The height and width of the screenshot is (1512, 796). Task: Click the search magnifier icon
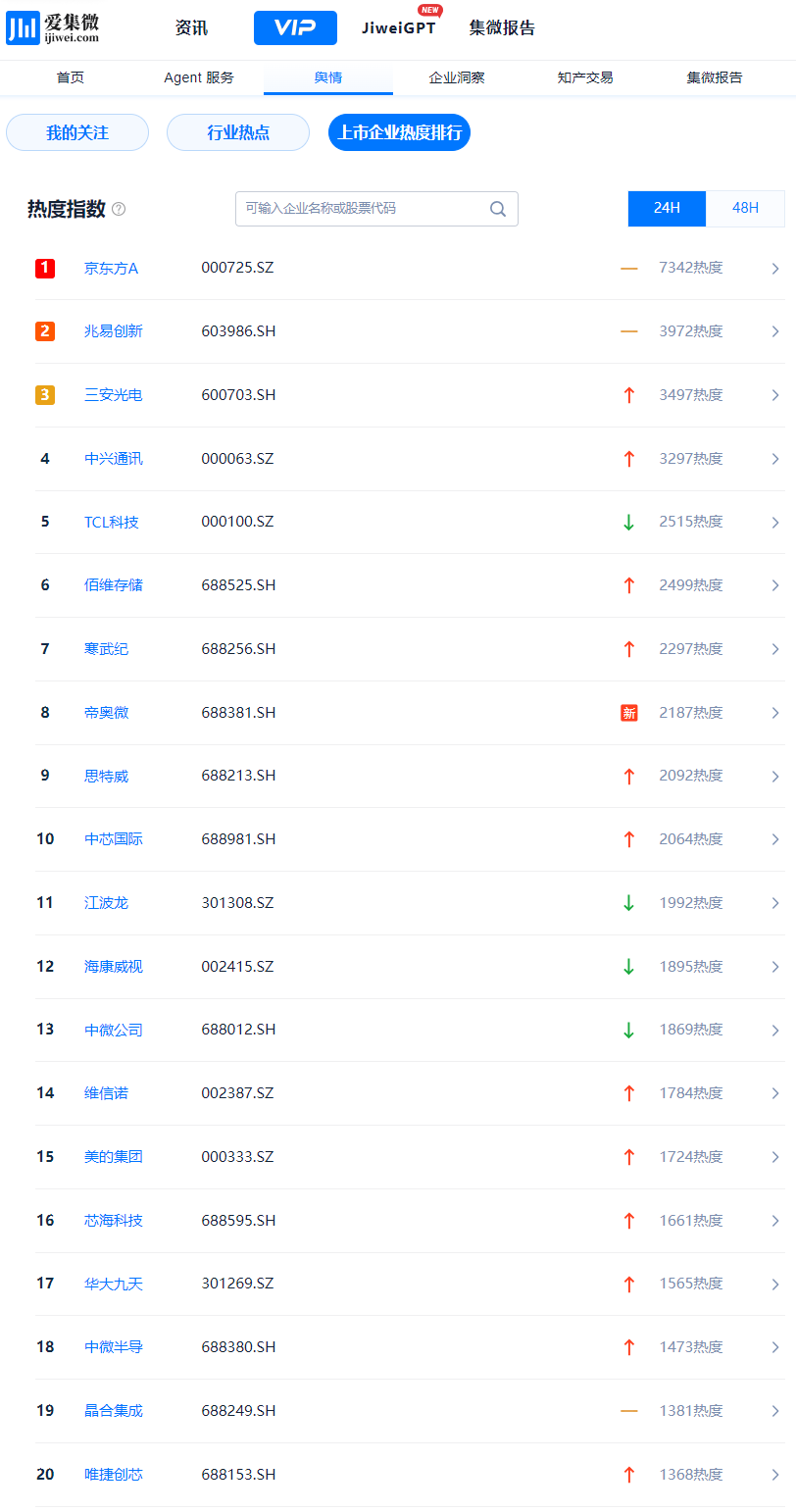click(x=498, y=209)
